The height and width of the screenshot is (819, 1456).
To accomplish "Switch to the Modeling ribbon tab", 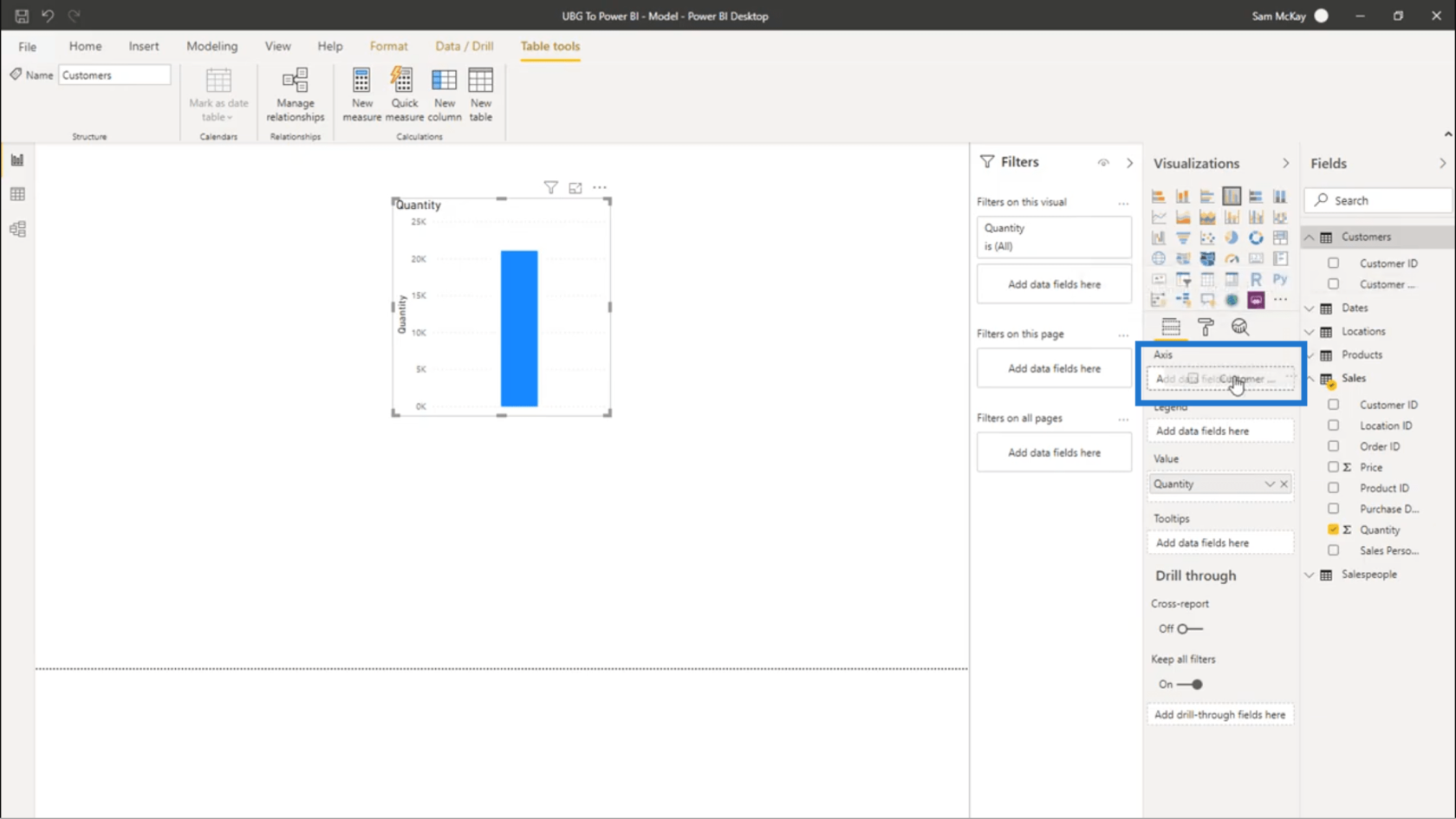I will pos(211,46).
